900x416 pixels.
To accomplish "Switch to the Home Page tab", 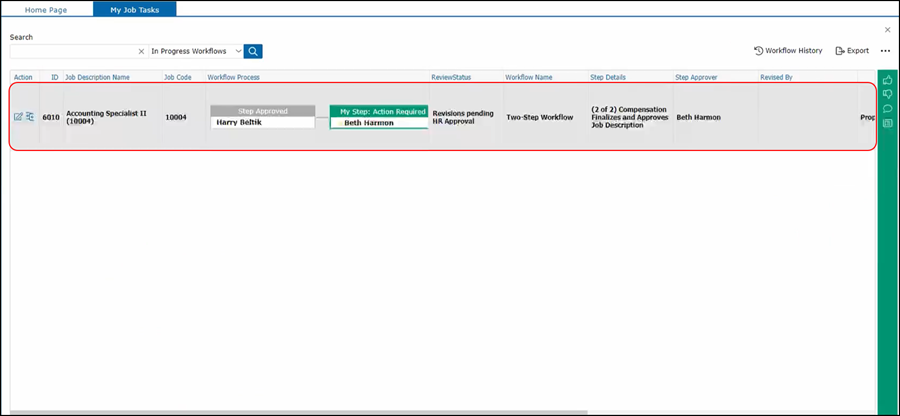I will tap(48, 9).
